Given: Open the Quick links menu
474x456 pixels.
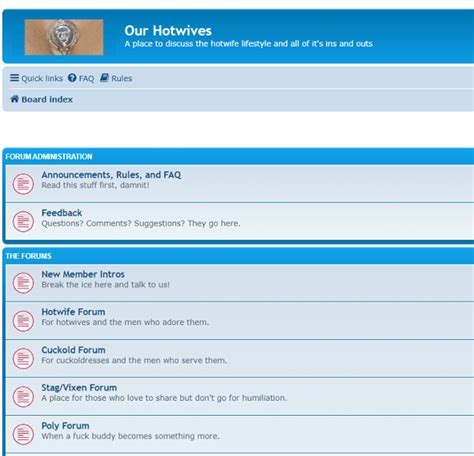Looking at the screenshot, I should (x=36, y=78).
